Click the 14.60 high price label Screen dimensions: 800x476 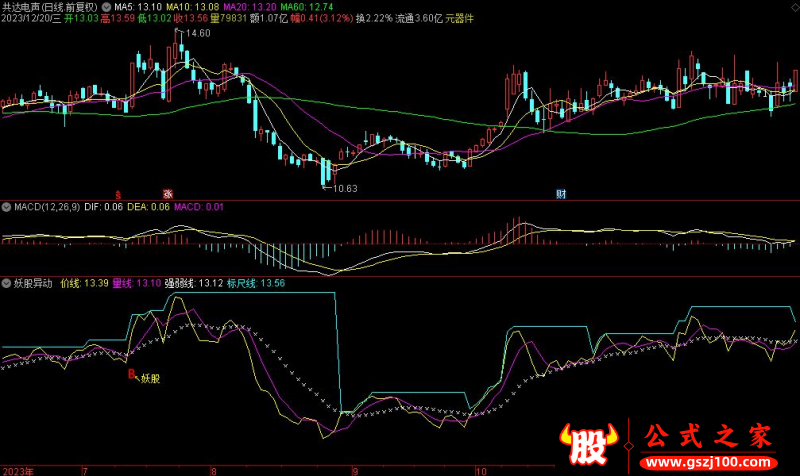(198, 34)
